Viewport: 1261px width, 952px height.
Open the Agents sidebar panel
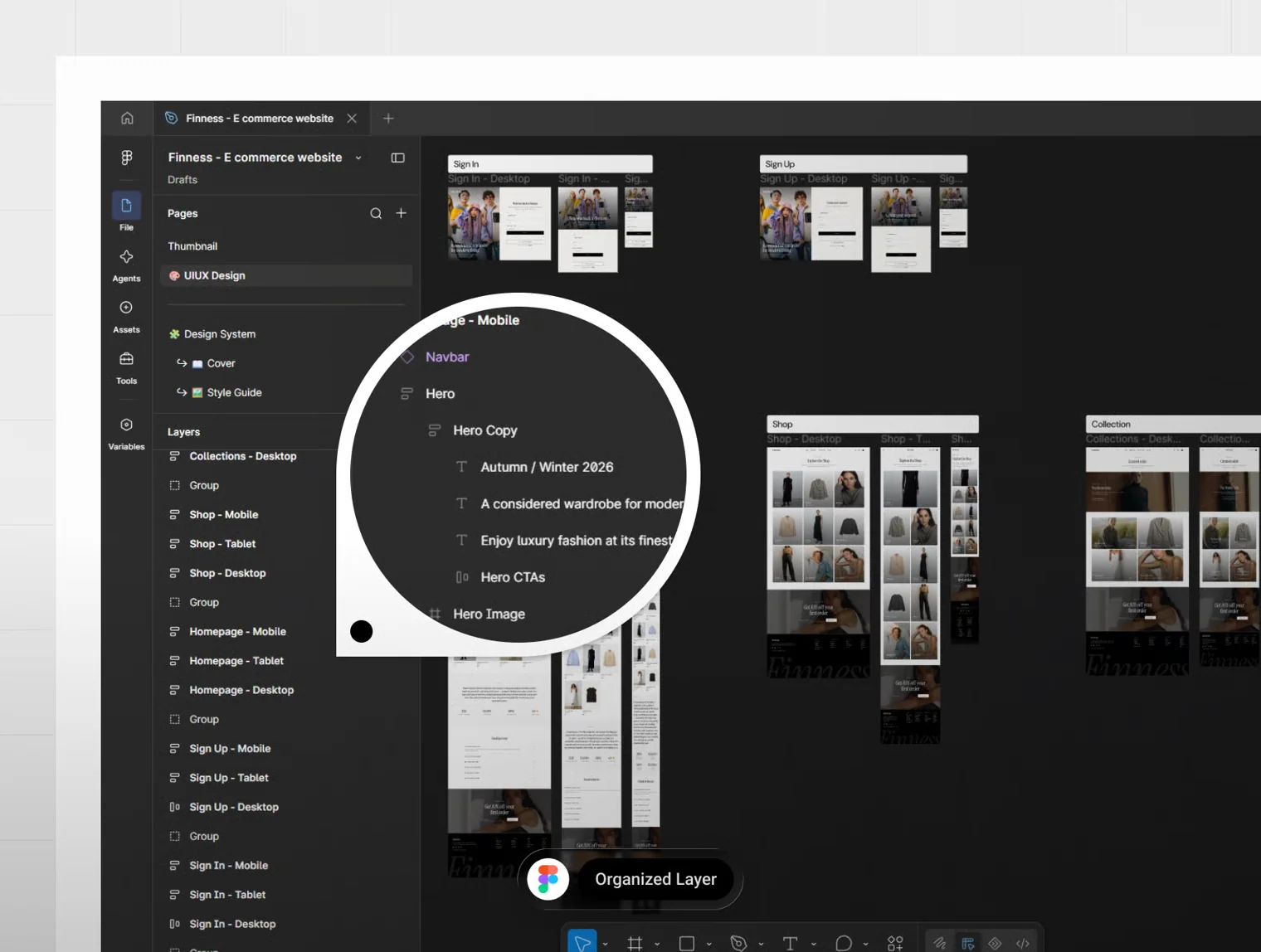pyautogui.click(x=126, y=265)
